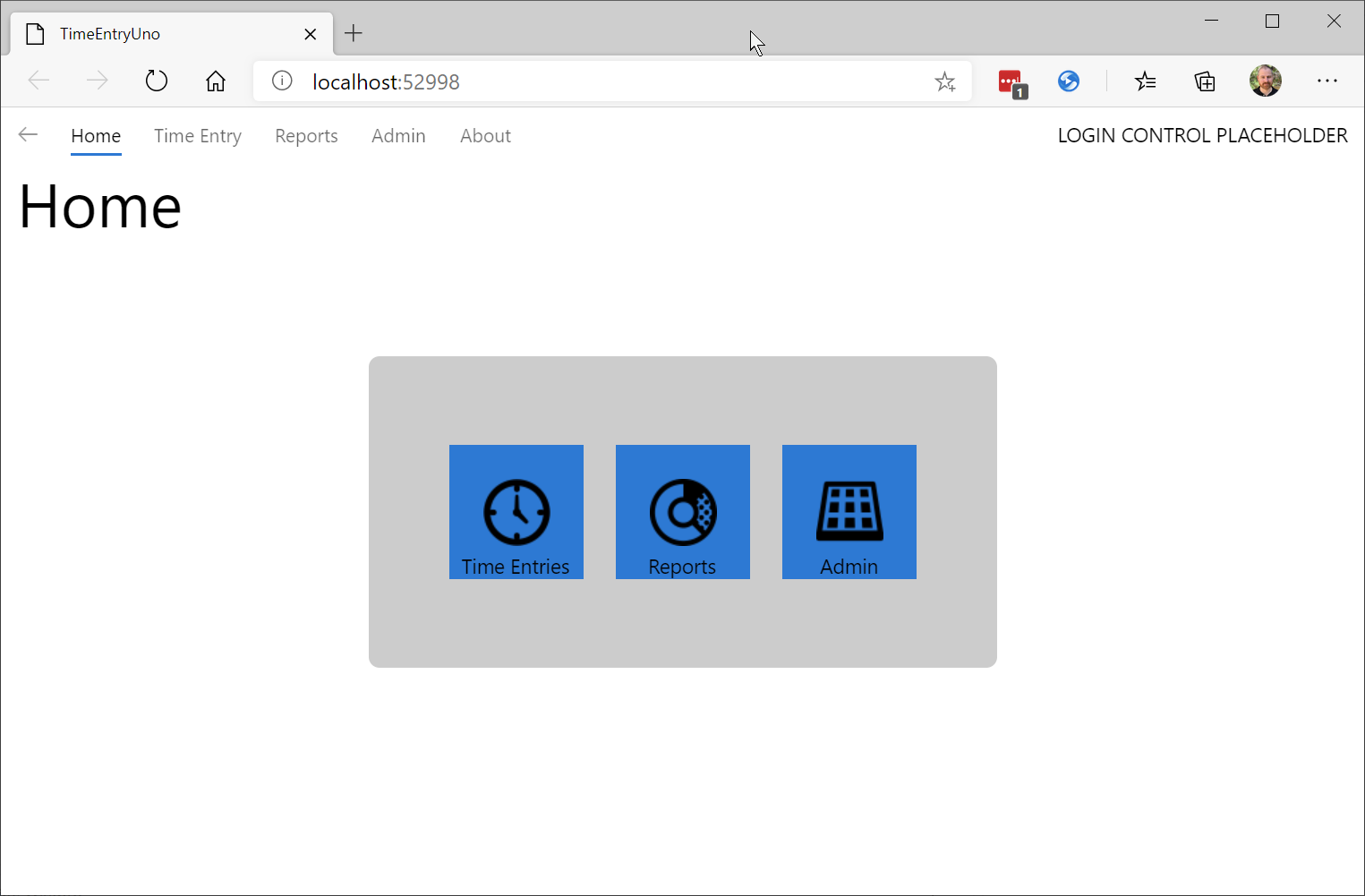This screenshot has height=896, width=1365.
Task: Click the browser home icon
Action: click(x=216, y=81)
